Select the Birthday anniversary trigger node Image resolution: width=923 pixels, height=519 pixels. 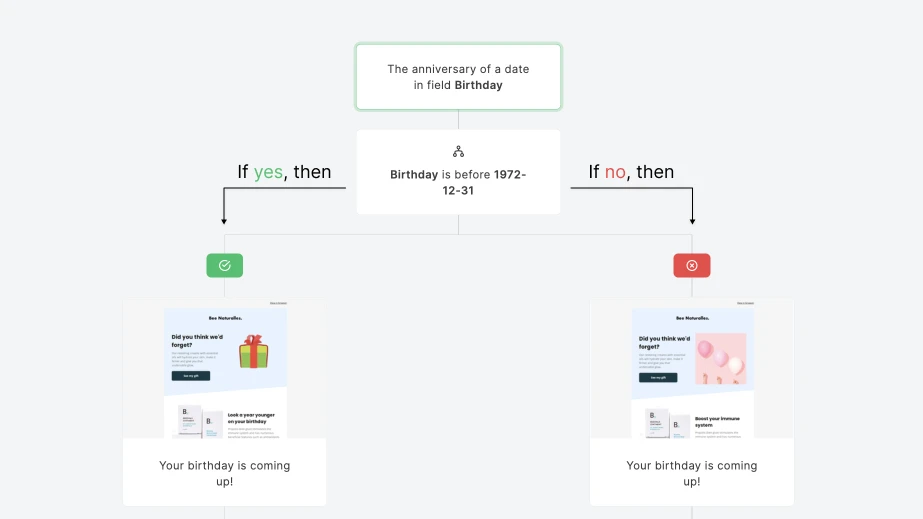(x=458, y=77)
